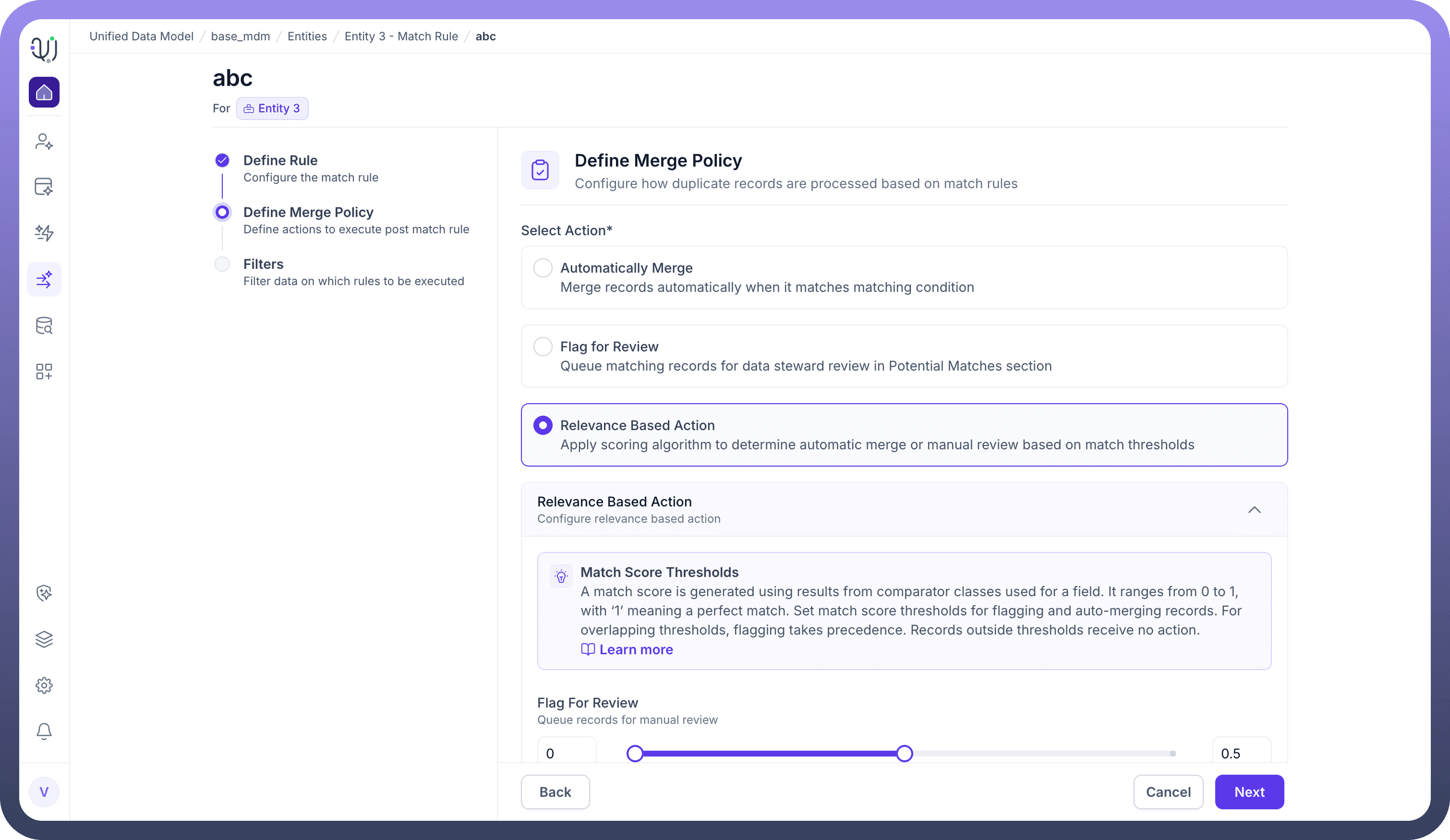The width and height of the screenshot is (1450, 840).
Task: Open base_mdm breadcrumb item
Action: 240,36
